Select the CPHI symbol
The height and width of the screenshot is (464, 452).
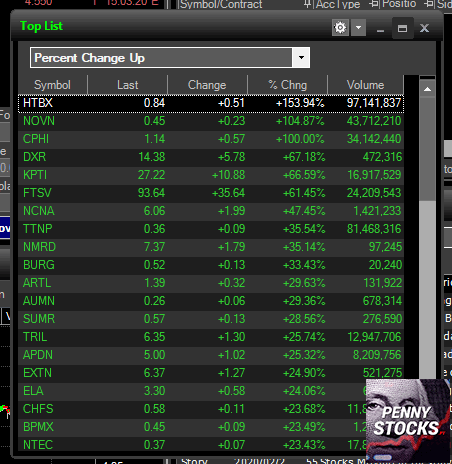[36, 139]
